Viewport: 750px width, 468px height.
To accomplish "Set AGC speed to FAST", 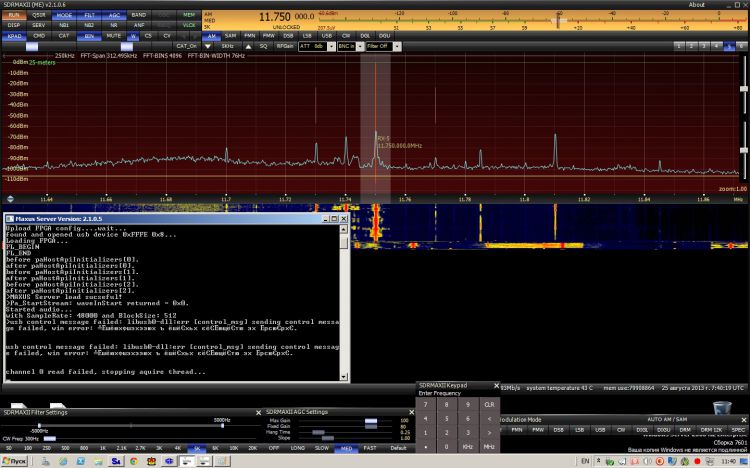I will [x=370, y=448].
